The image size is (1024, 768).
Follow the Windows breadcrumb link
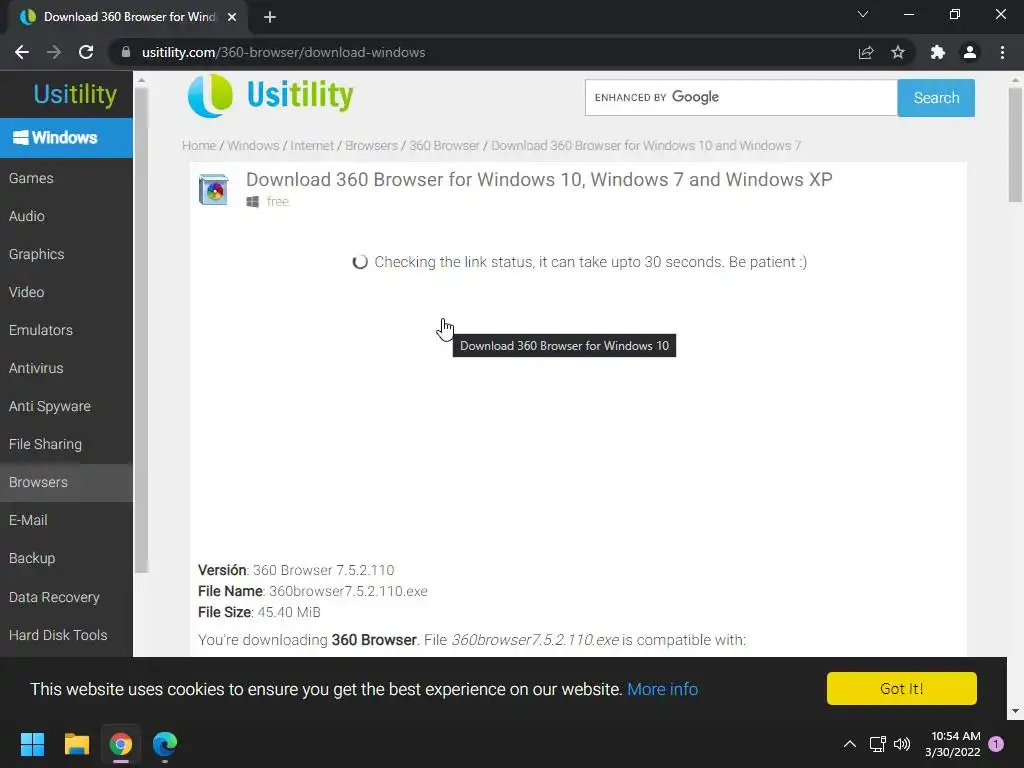pos(253,146)
